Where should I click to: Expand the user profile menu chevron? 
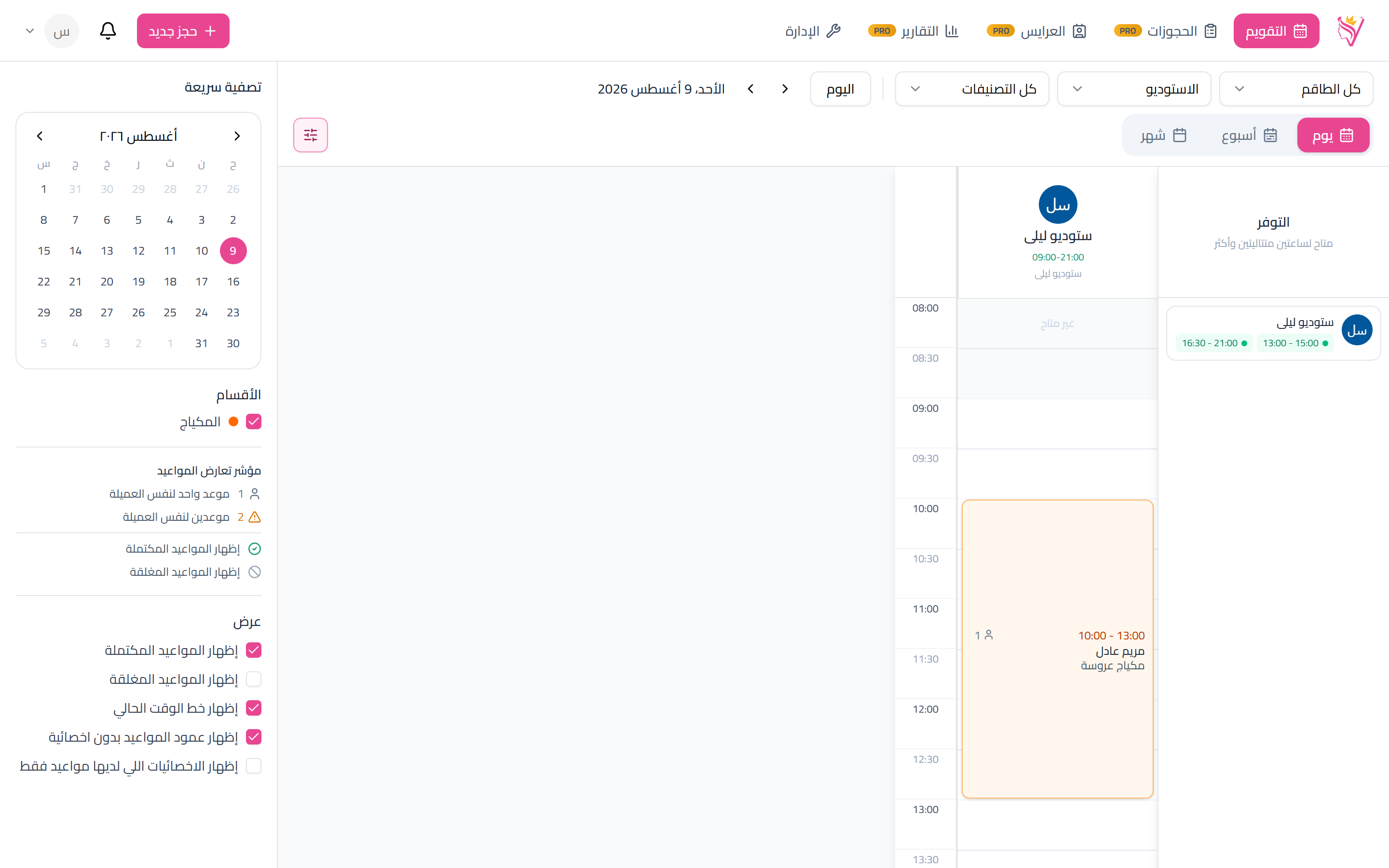pos(30,31)
